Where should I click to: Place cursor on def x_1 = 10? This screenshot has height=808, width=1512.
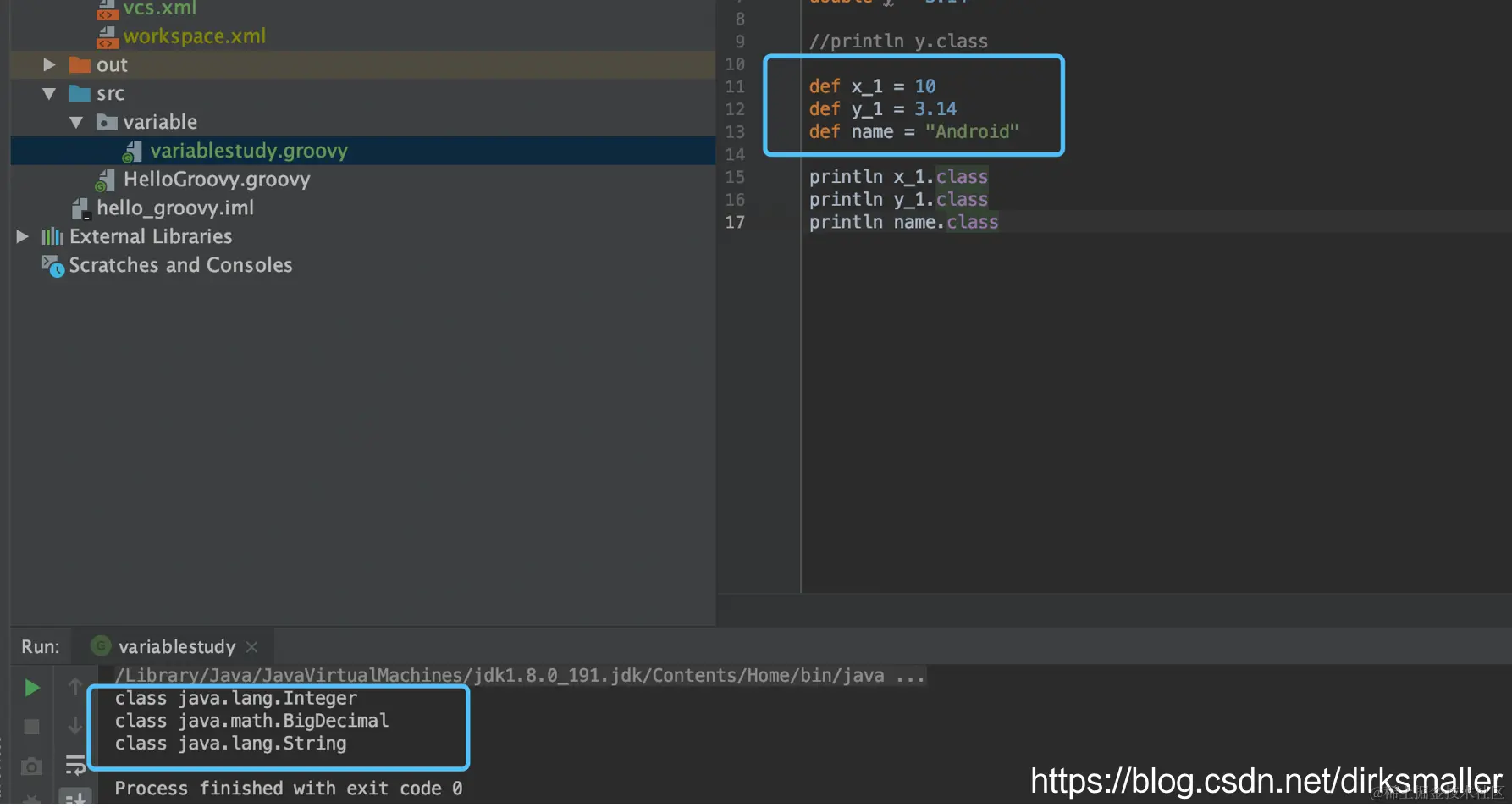click(x=872, y=86)
